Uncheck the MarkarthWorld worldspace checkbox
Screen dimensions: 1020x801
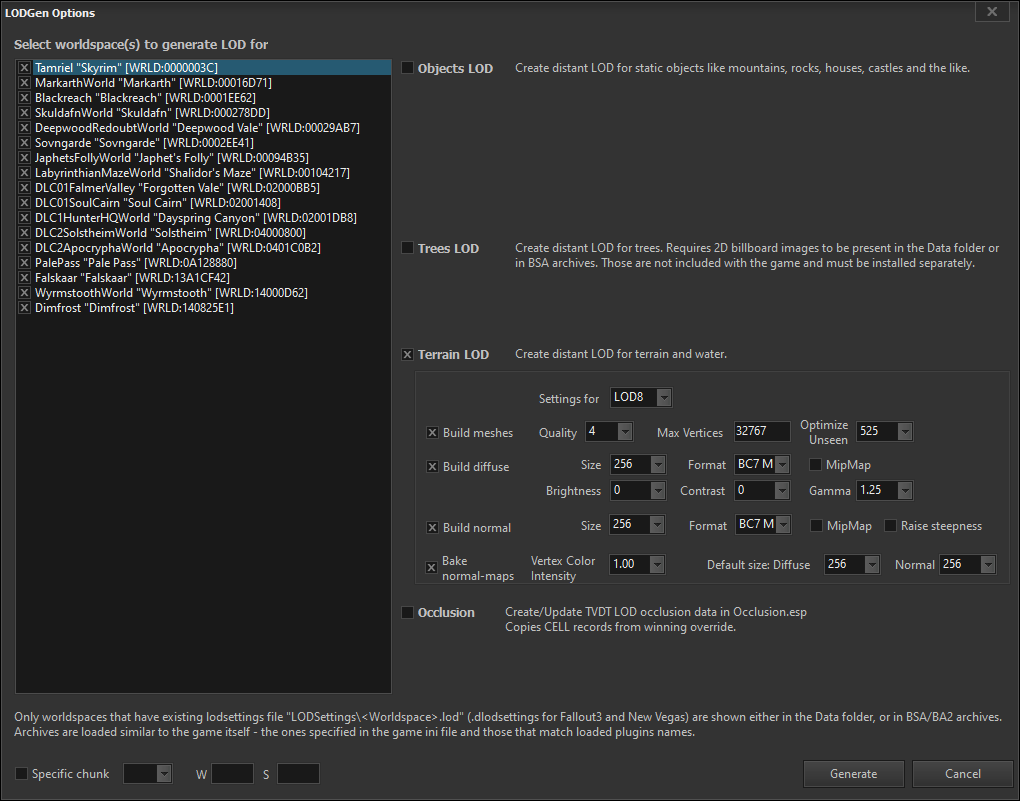(24, 83)
